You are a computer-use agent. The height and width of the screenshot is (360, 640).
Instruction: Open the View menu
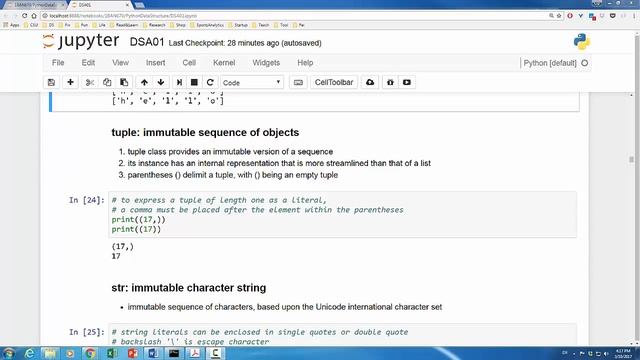click(x=120, y=63)
